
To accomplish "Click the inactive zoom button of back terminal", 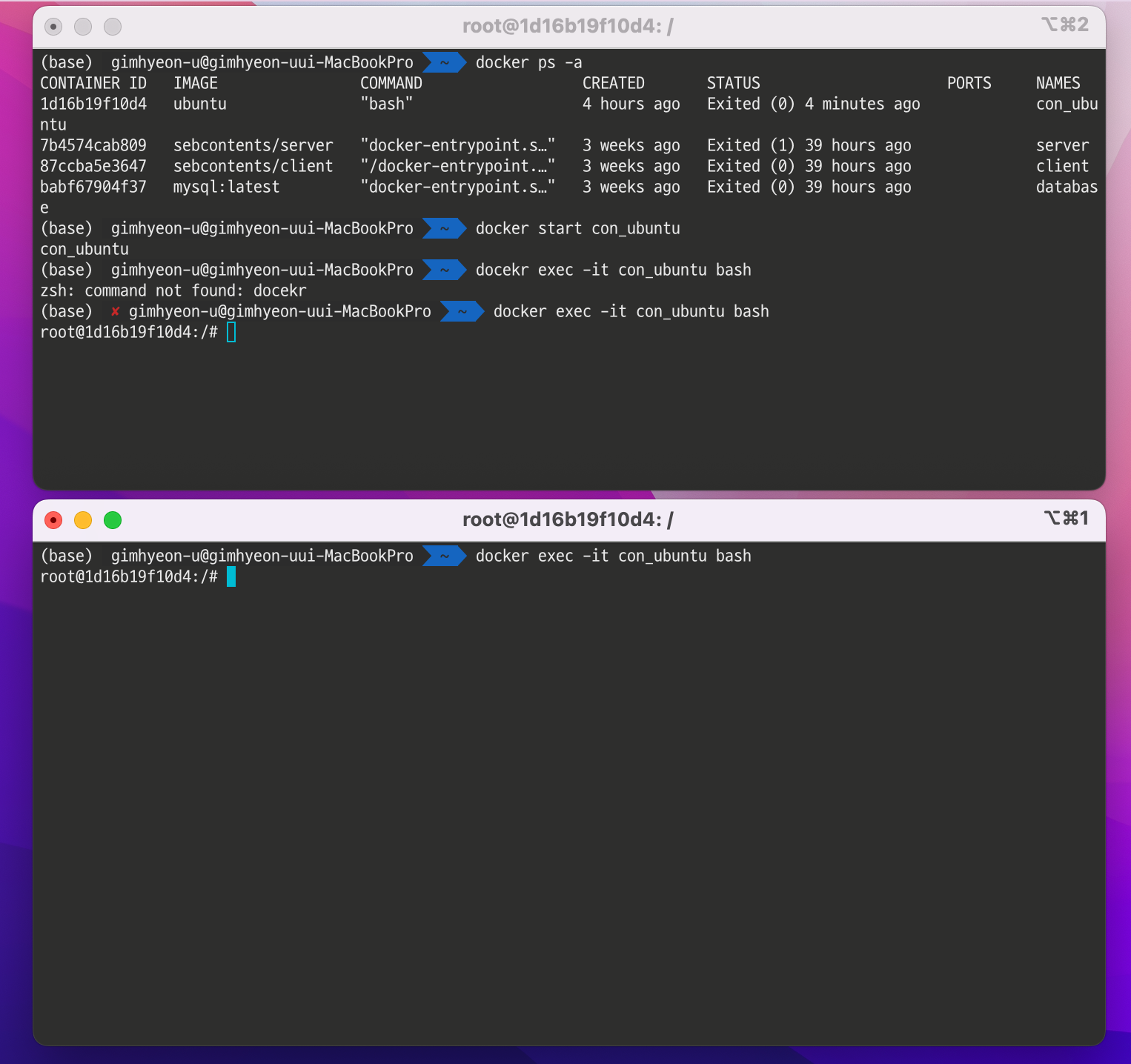I will [113, 27].
